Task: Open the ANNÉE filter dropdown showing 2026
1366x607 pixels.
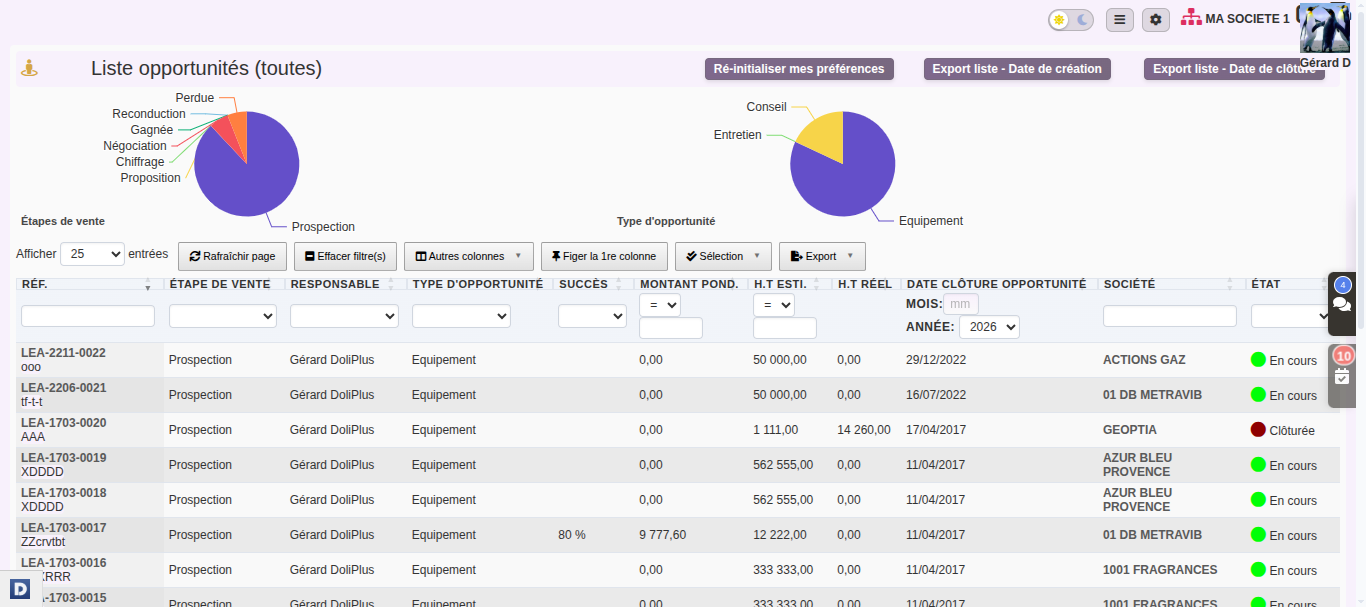Action: (989, 327)
